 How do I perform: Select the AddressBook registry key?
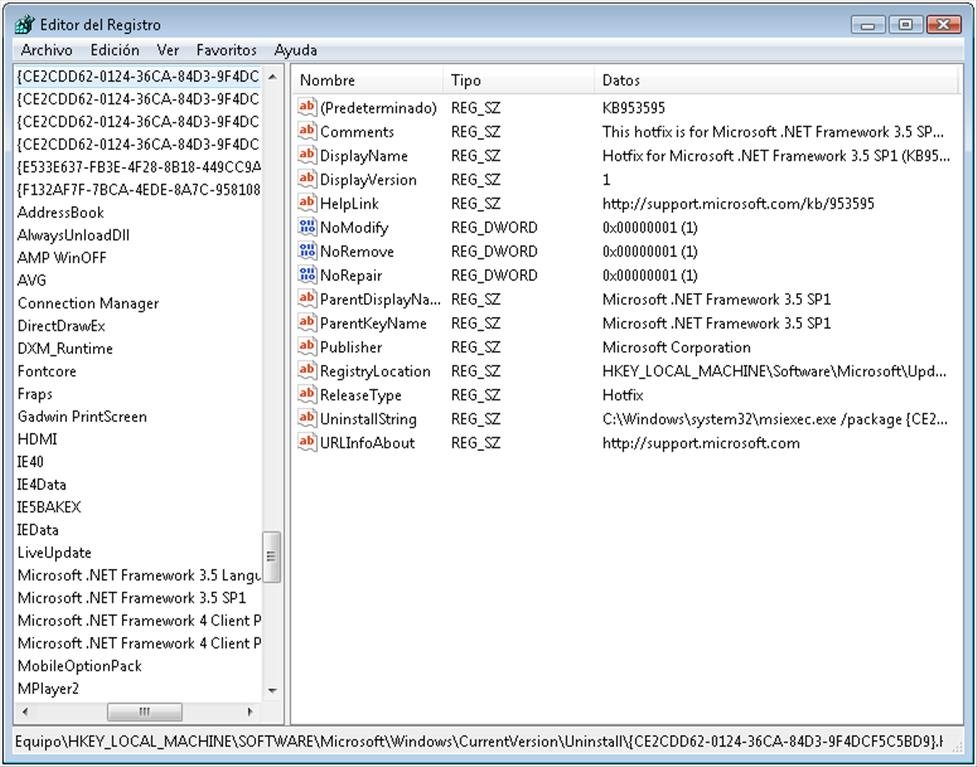coord(60,212)
